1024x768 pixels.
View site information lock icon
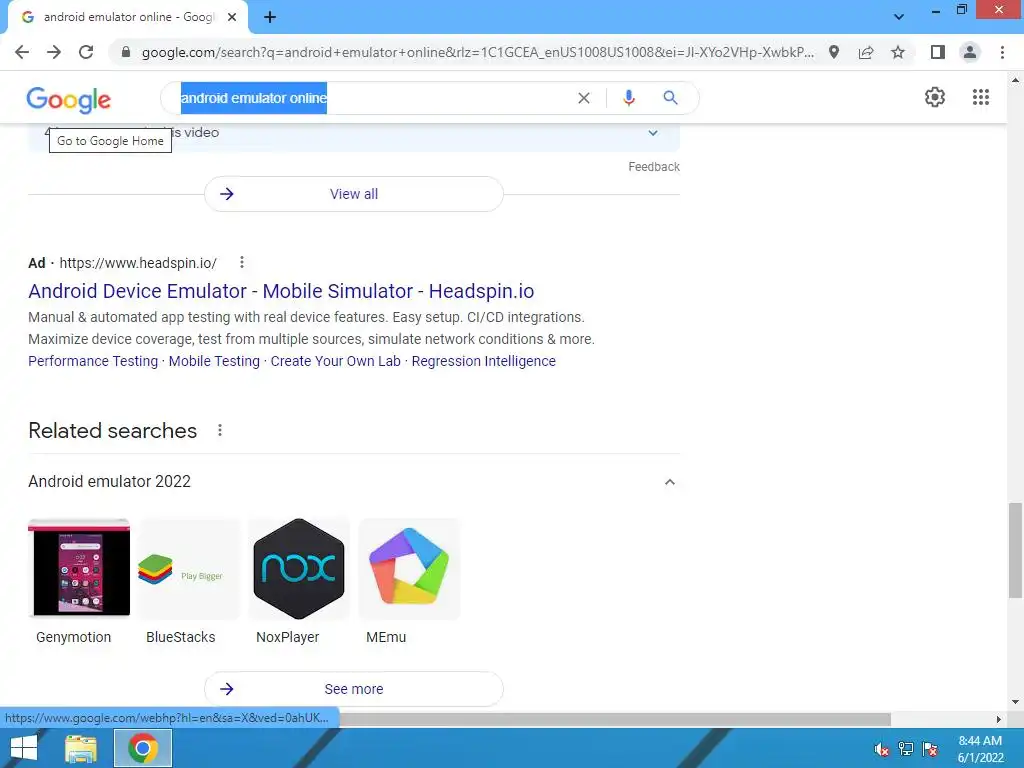pyautogui.click(x=126, y=52)
